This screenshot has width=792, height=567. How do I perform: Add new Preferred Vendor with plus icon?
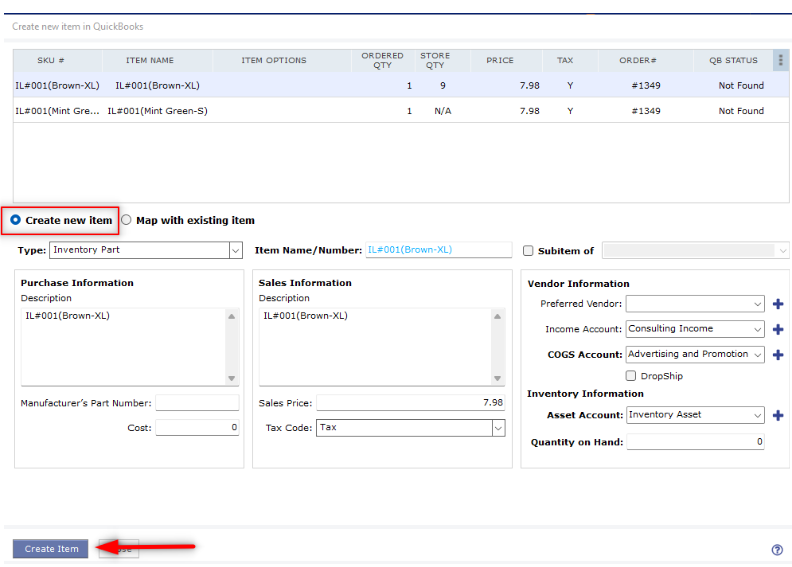pyautogui.click(x=778, y=304)
